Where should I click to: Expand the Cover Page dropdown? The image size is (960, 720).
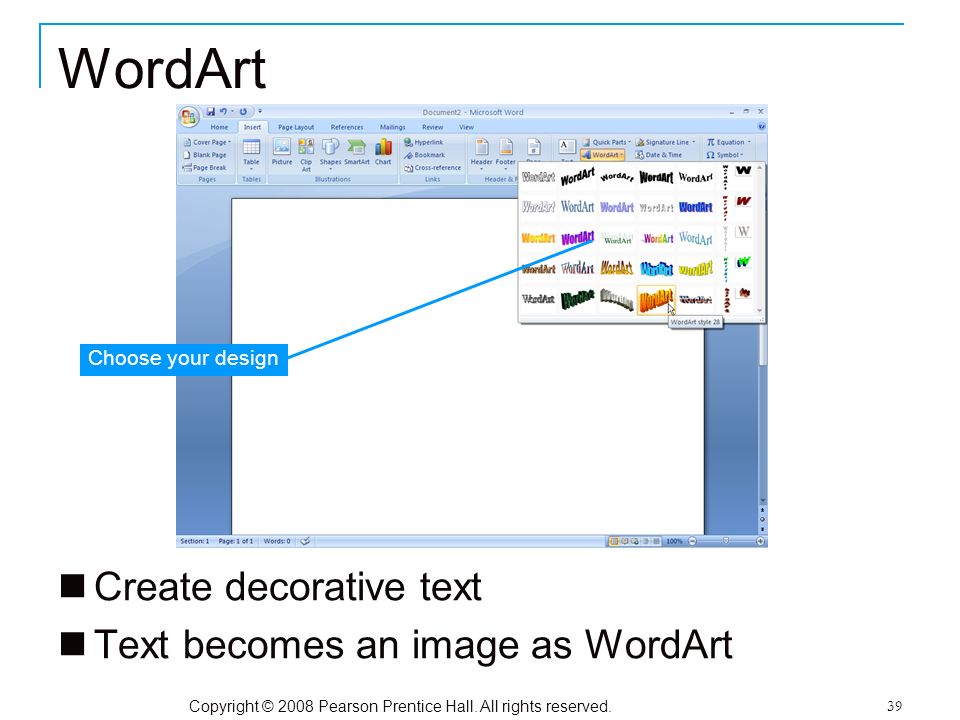click(208, 142)
